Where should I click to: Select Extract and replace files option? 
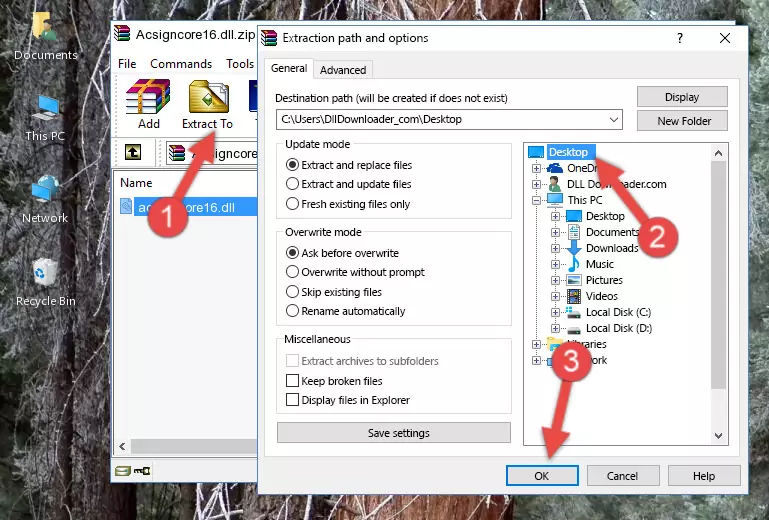point(292,165)
